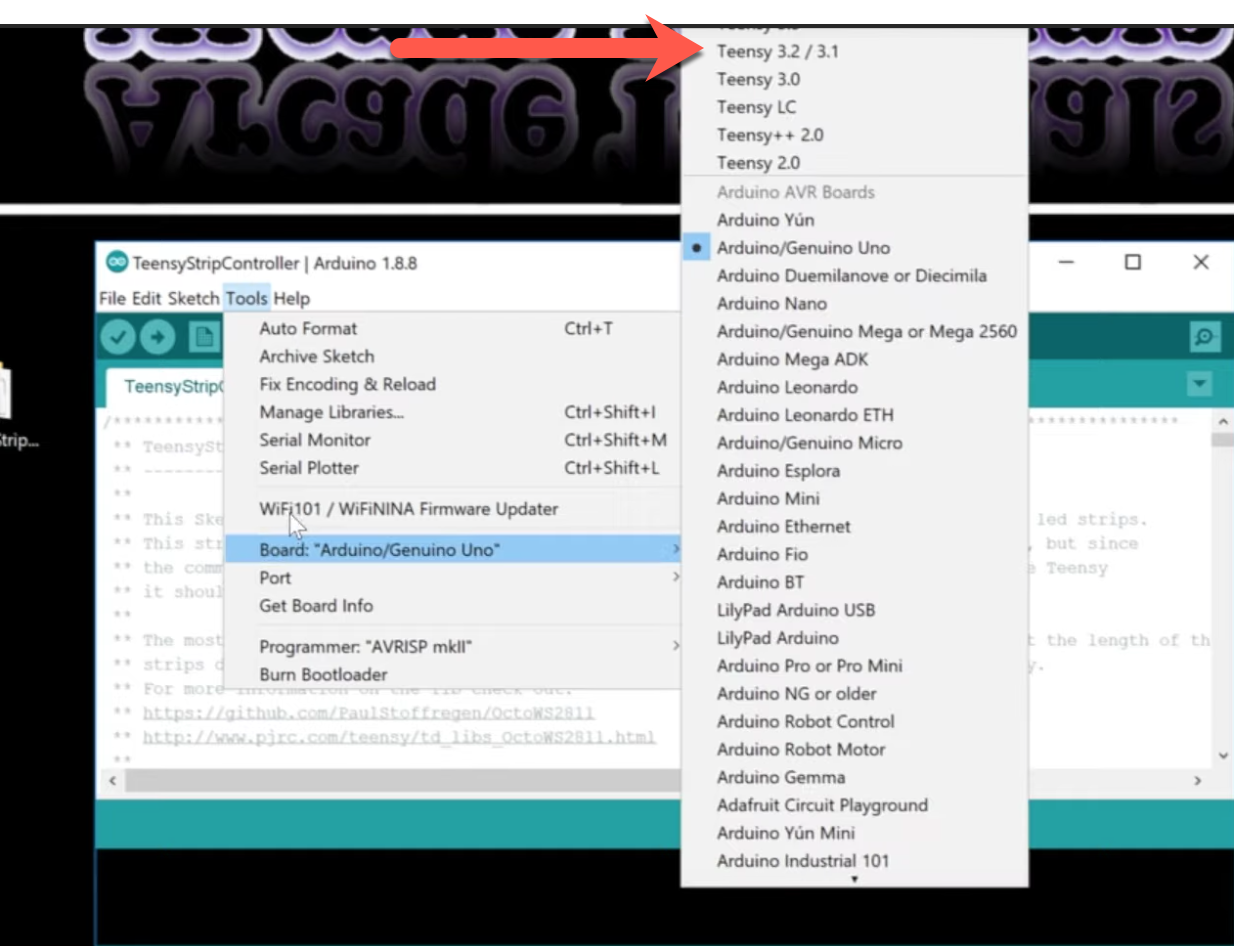Screen dimensions: 1234x946
Task: Open the File menu
Action: tap(112, 298)
